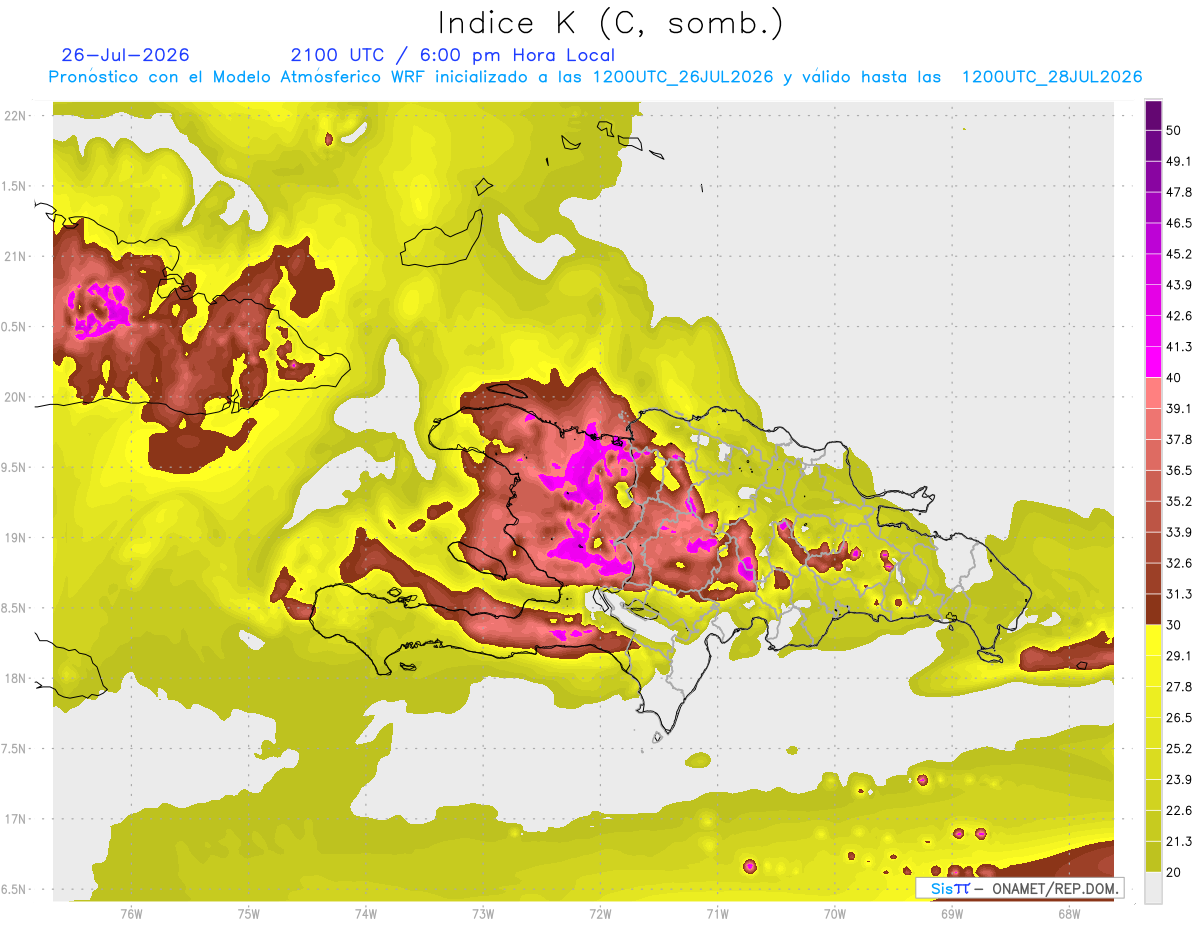This screenshot has width=1200, height=927.
Task: Click the colorbar value "25.2"
Action: 1179,749
